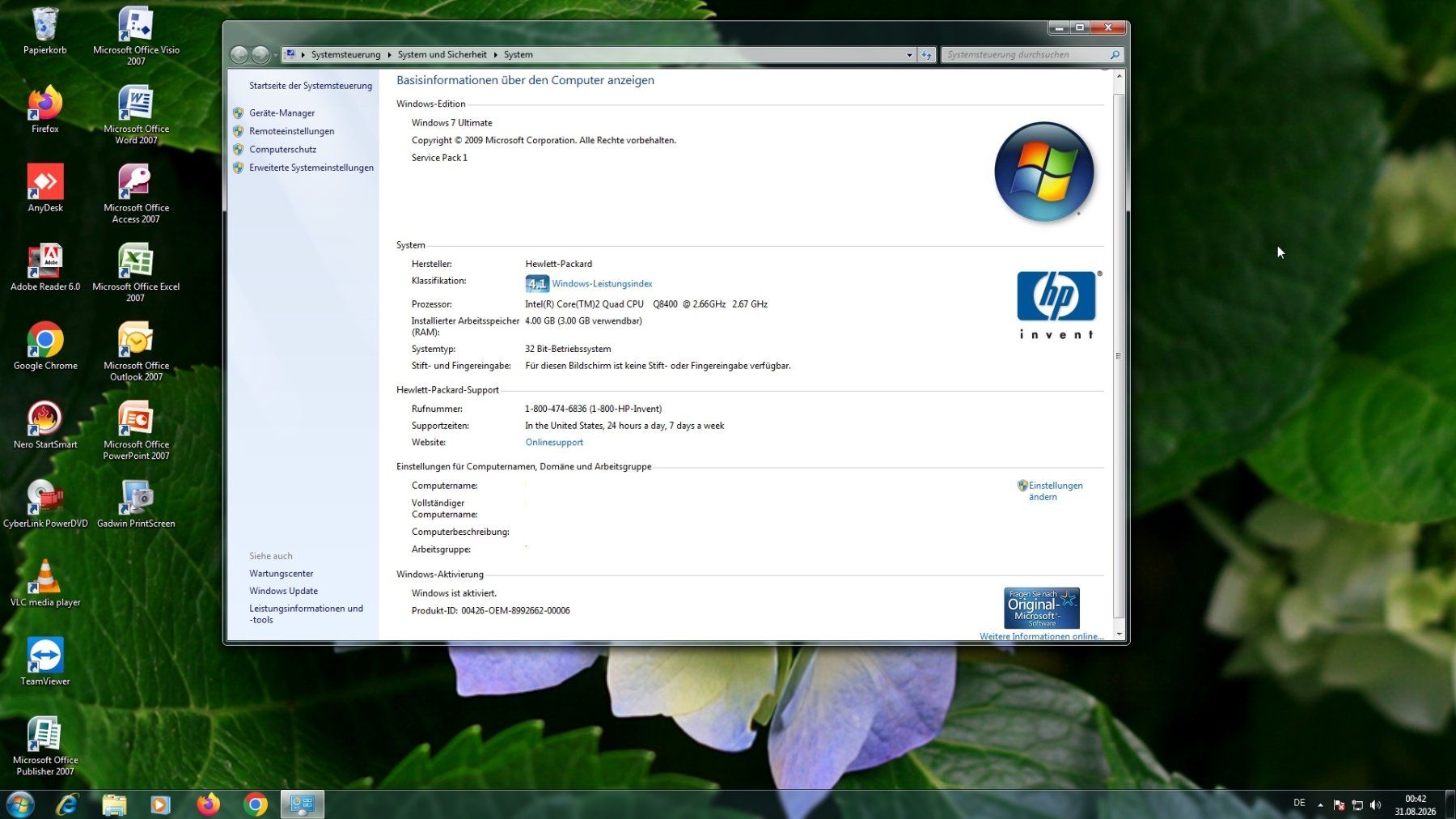Select the Microsoft Office Outlook 2007 icon
Viewport: 1456px width, 819px height.
[136, 351]
